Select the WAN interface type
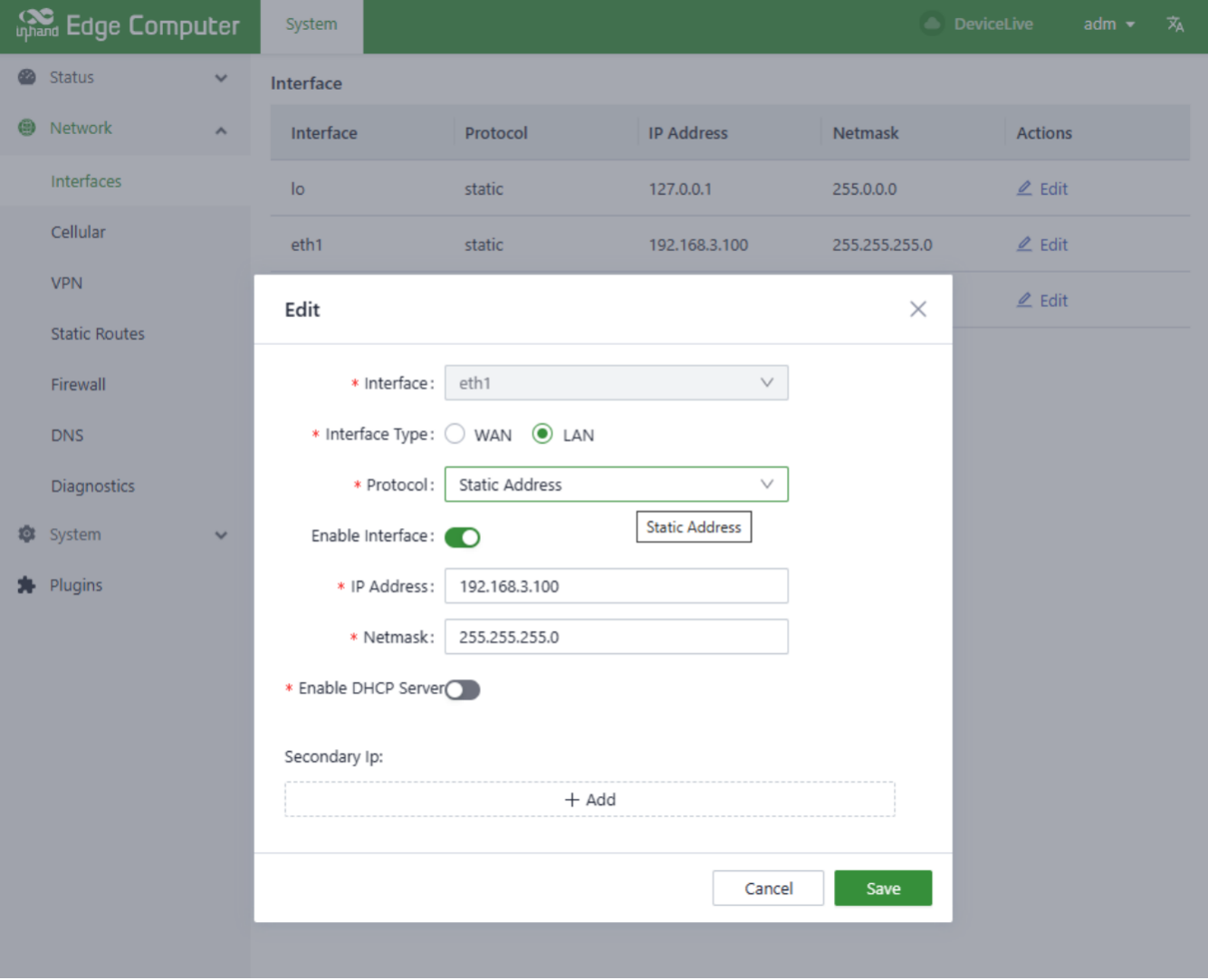The width and height of the screenshot is (1208, 980). [455, 435]
